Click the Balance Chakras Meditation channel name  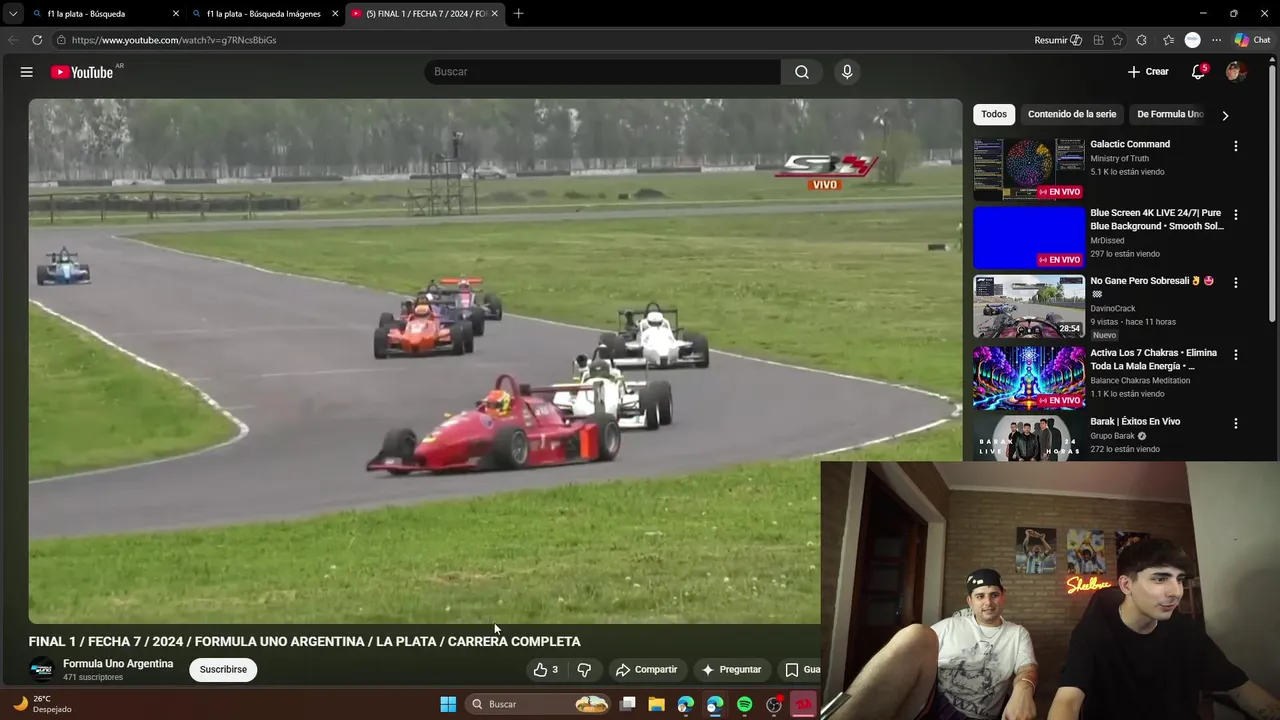click(x=1140, y=381)
